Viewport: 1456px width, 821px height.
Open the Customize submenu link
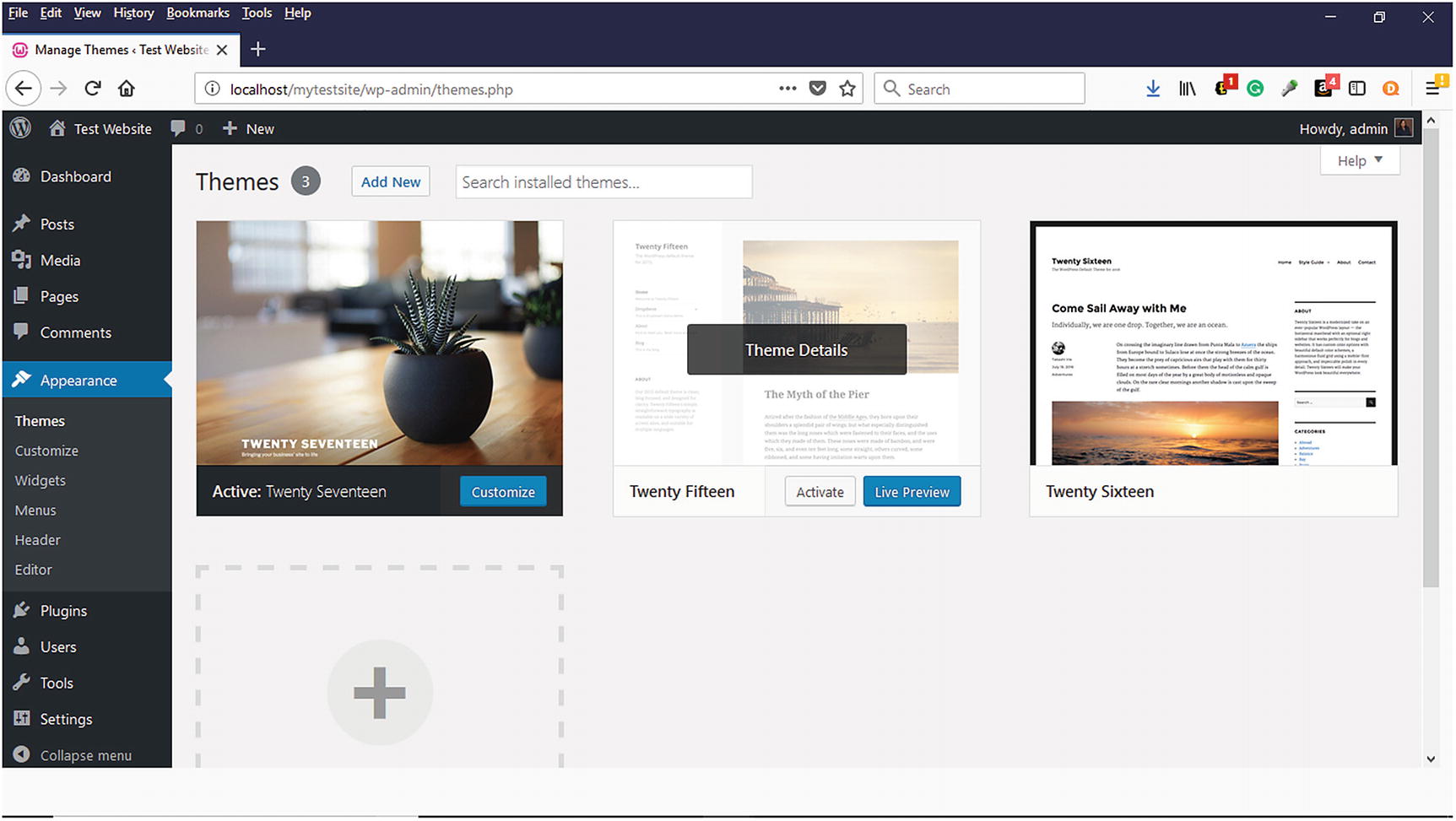pyautogui.click(x=46, y=451)
